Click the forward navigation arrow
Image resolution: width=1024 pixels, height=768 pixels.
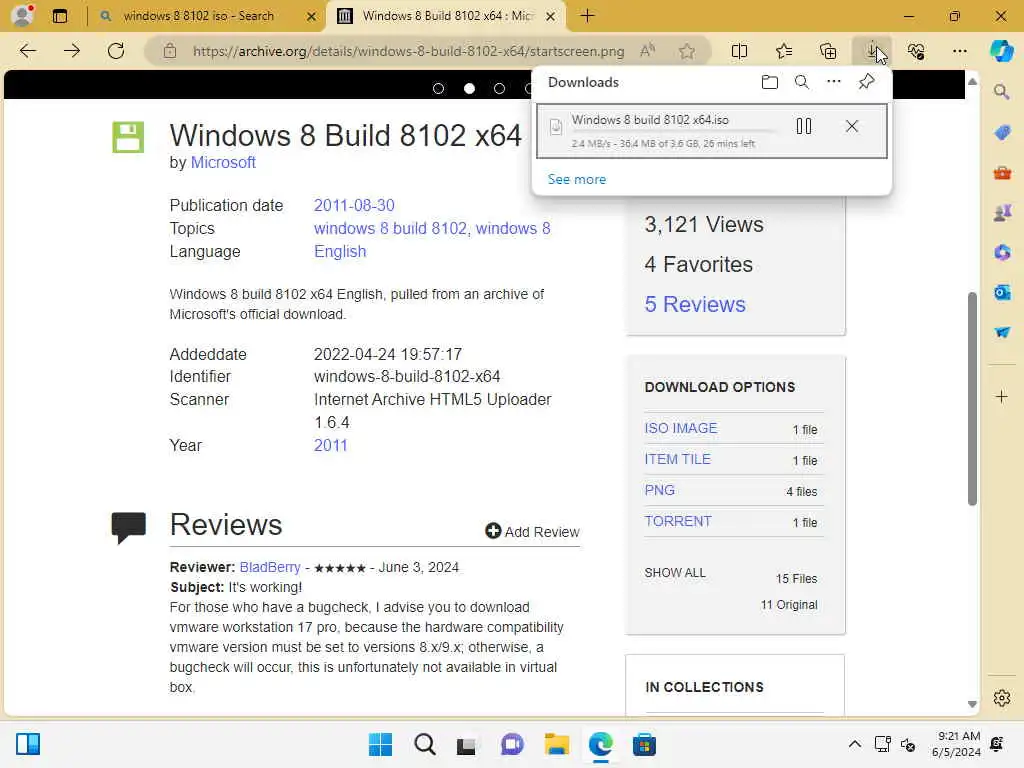tap(72, 51)
